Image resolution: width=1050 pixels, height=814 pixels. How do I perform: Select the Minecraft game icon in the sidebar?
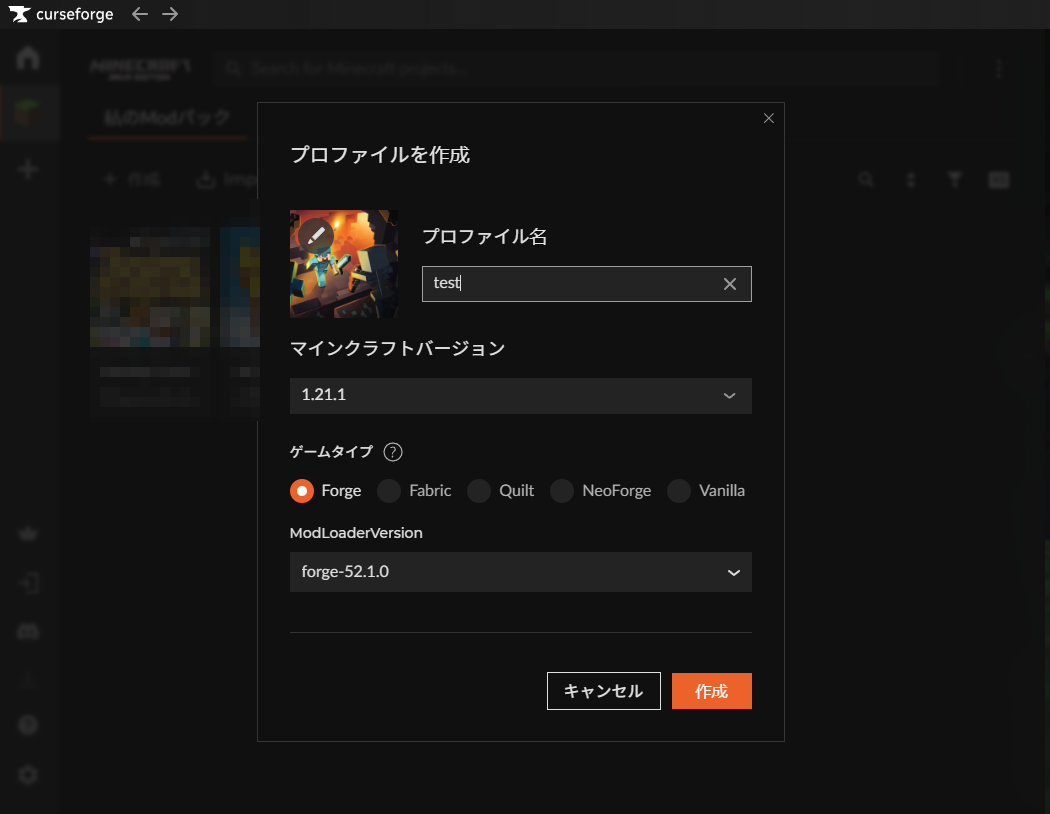(28, 112)
